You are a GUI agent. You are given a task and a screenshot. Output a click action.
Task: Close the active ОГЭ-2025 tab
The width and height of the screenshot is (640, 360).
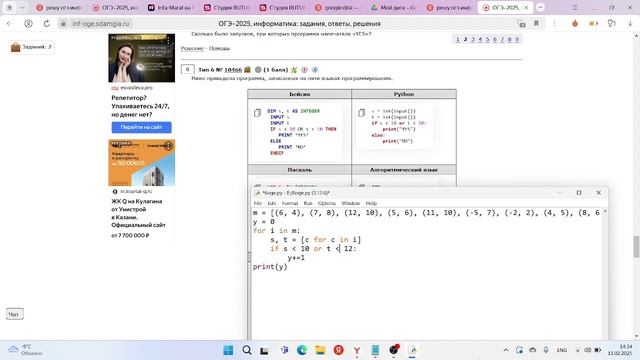point(526,7)
